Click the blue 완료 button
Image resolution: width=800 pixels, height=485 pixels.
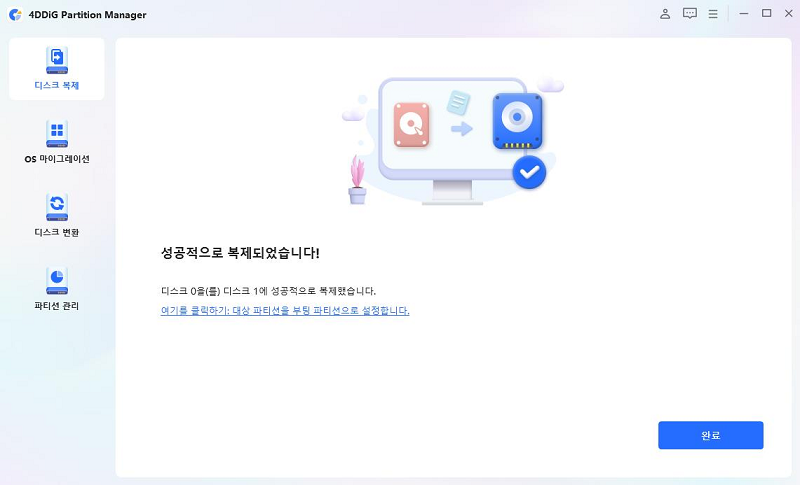pos(711,435)
